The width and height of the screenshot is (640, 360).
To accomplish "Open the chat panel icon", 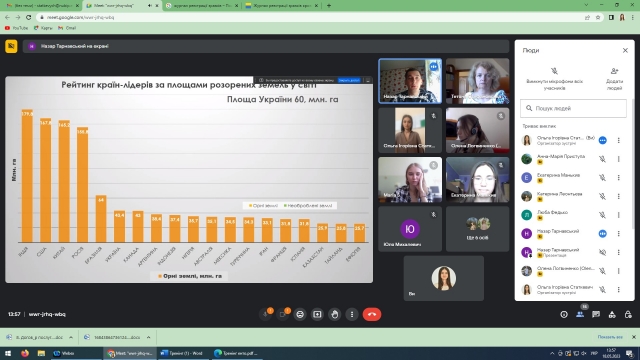I will coord(596,314).
